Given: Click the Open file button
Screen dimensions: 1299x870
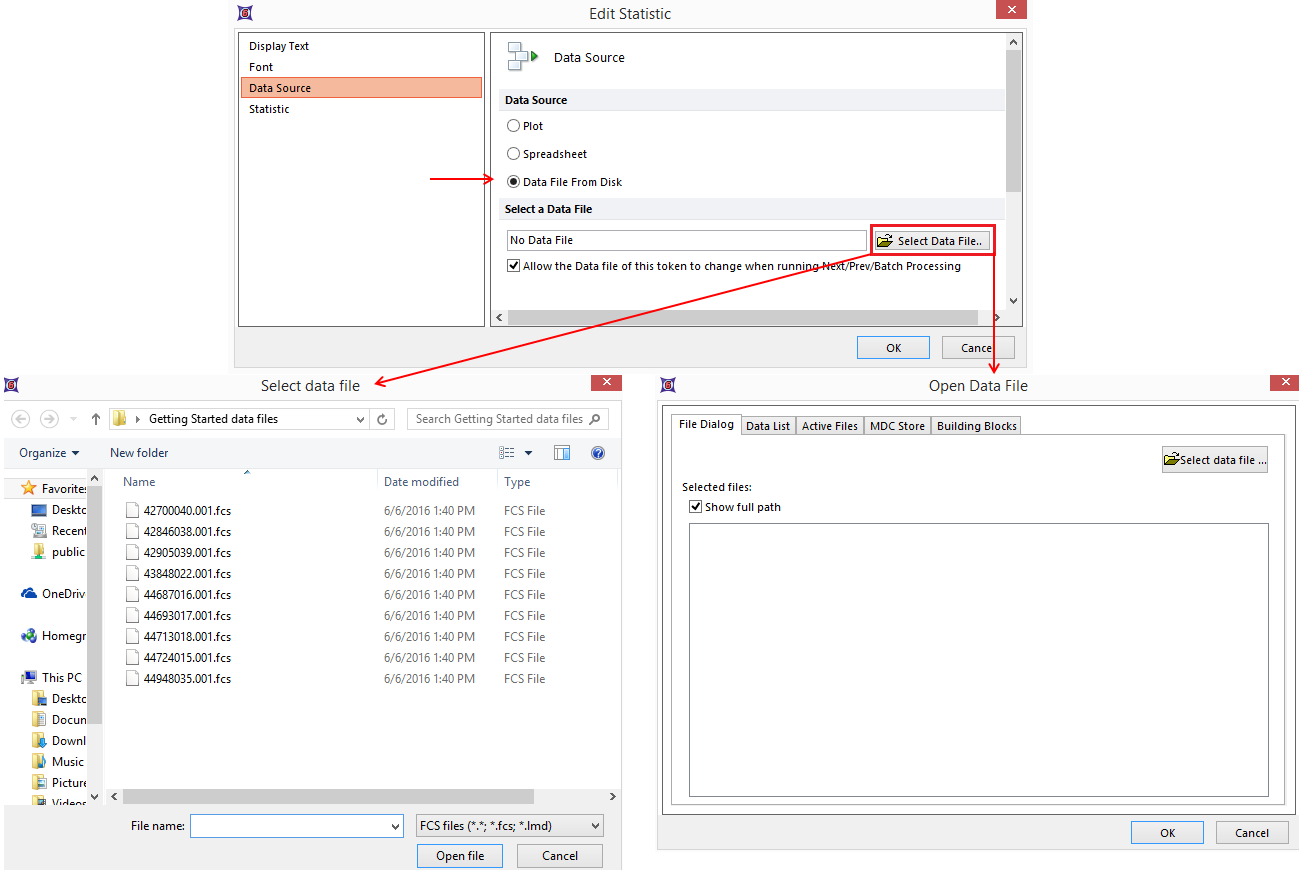Looking at the screenshot, I should click(460, 856).
